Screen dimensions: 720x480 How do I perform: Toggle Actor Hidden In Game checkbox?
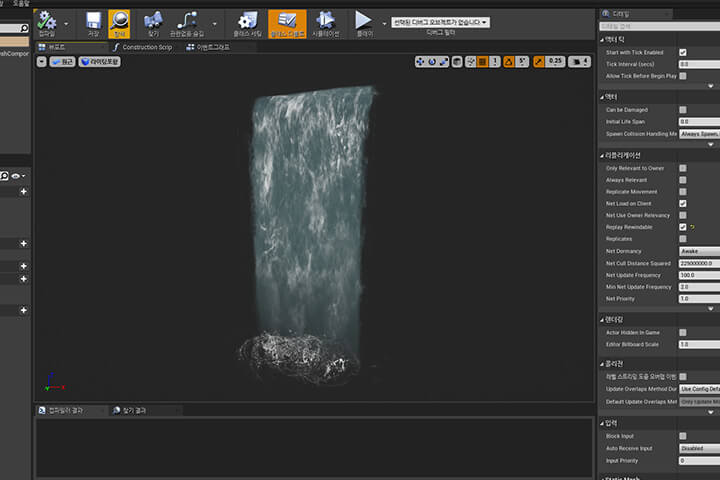(683, 333)
